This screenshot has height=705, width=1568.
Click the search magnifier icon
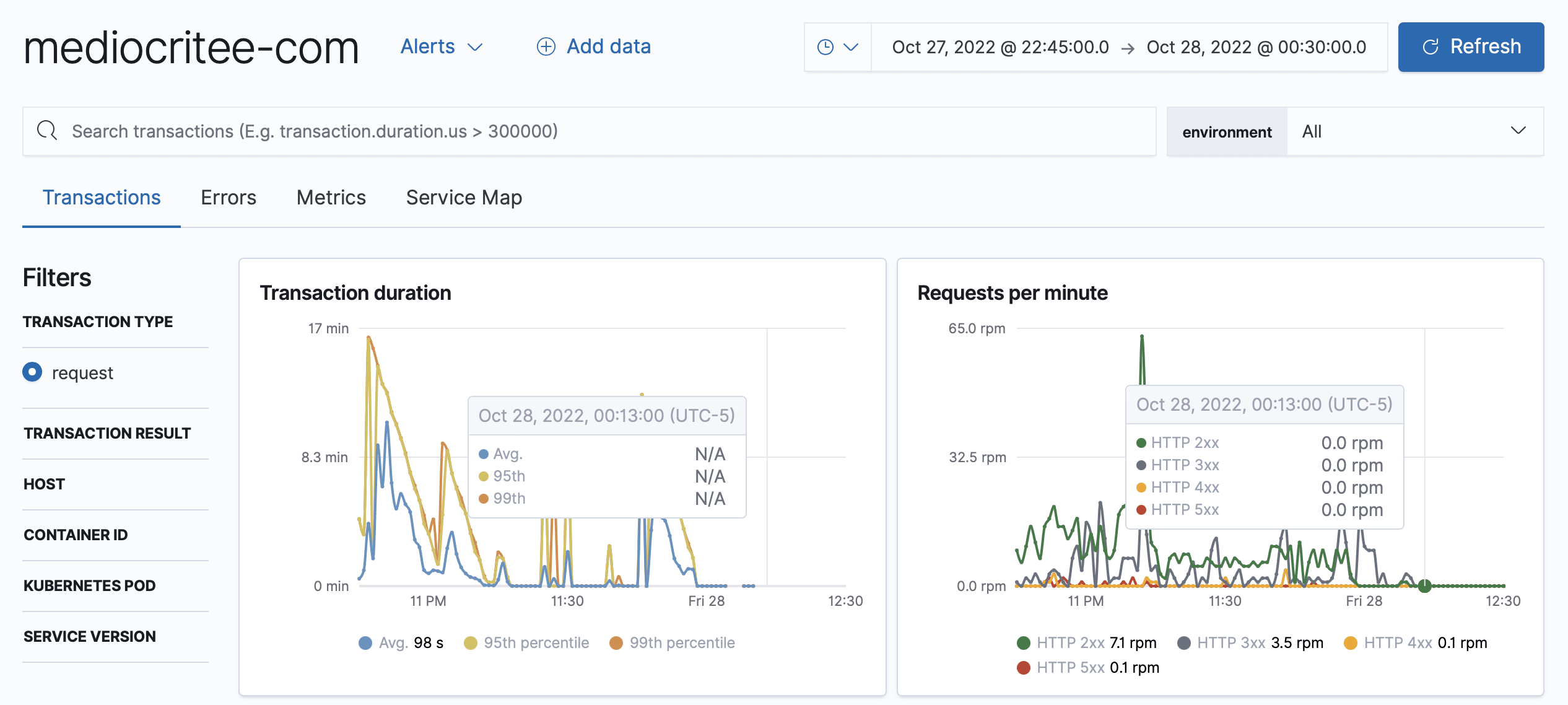point(47,131)
